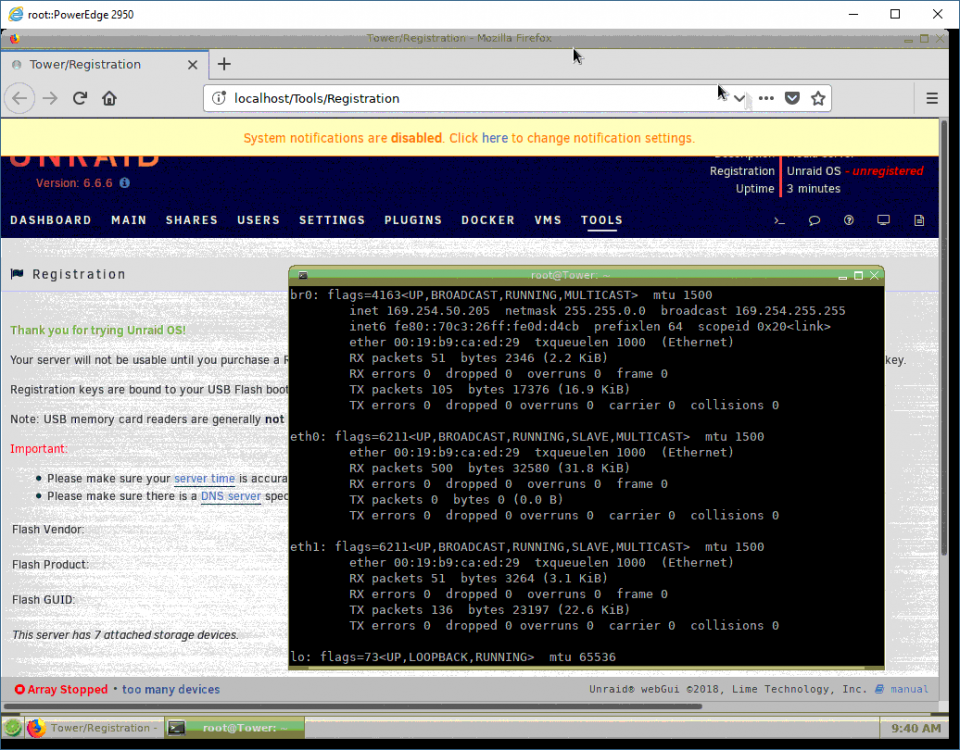This screenshot has width=960, height=750.
Task: Click the 'unregistered' registration status
Action: (x=888, y=171)
